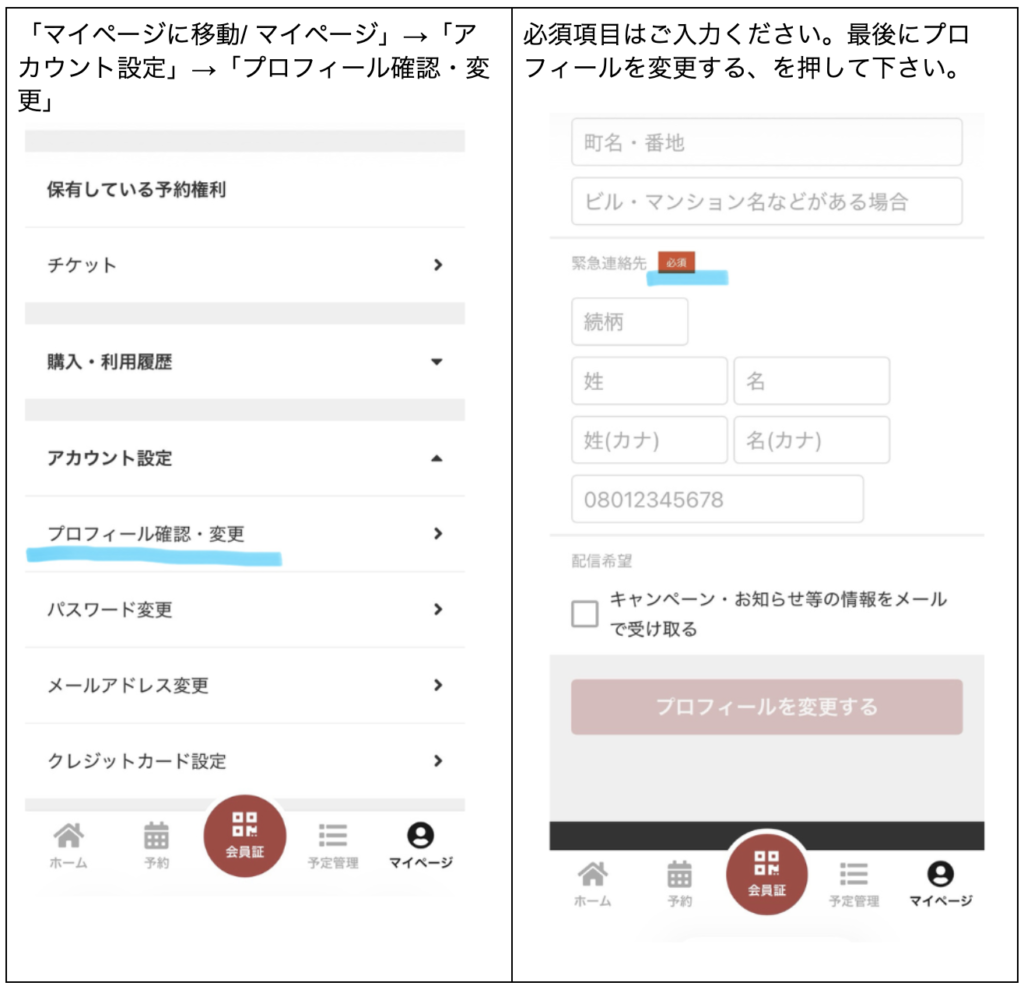Click the 続柄 input field

point(629,323)
